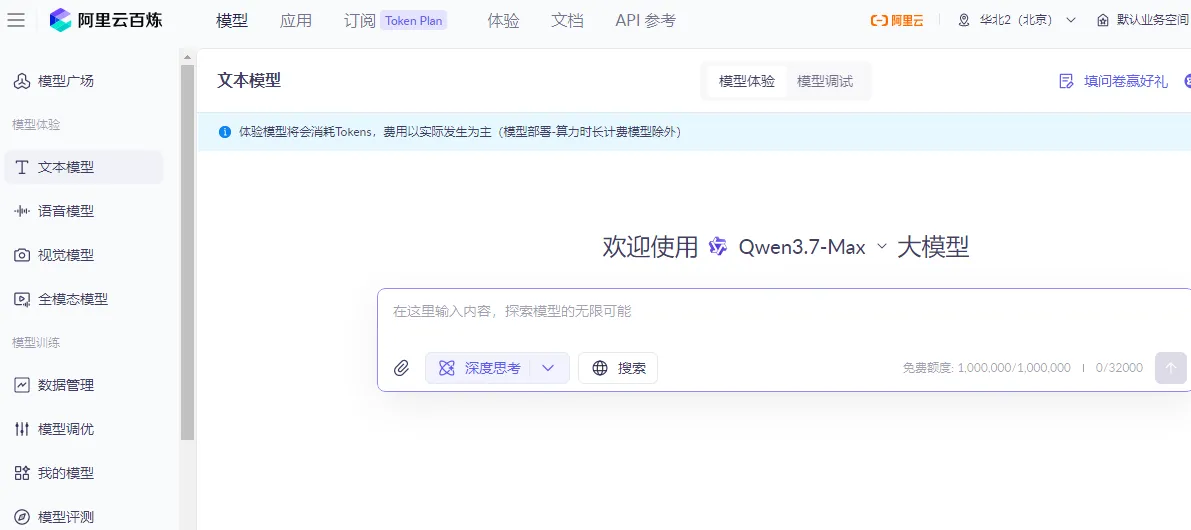Image resolution: width=1191 pixels, height=530 pixels.
Task: Click the 全模态模型 play icon
Action: pyautogui.click(x=22, y=299)
